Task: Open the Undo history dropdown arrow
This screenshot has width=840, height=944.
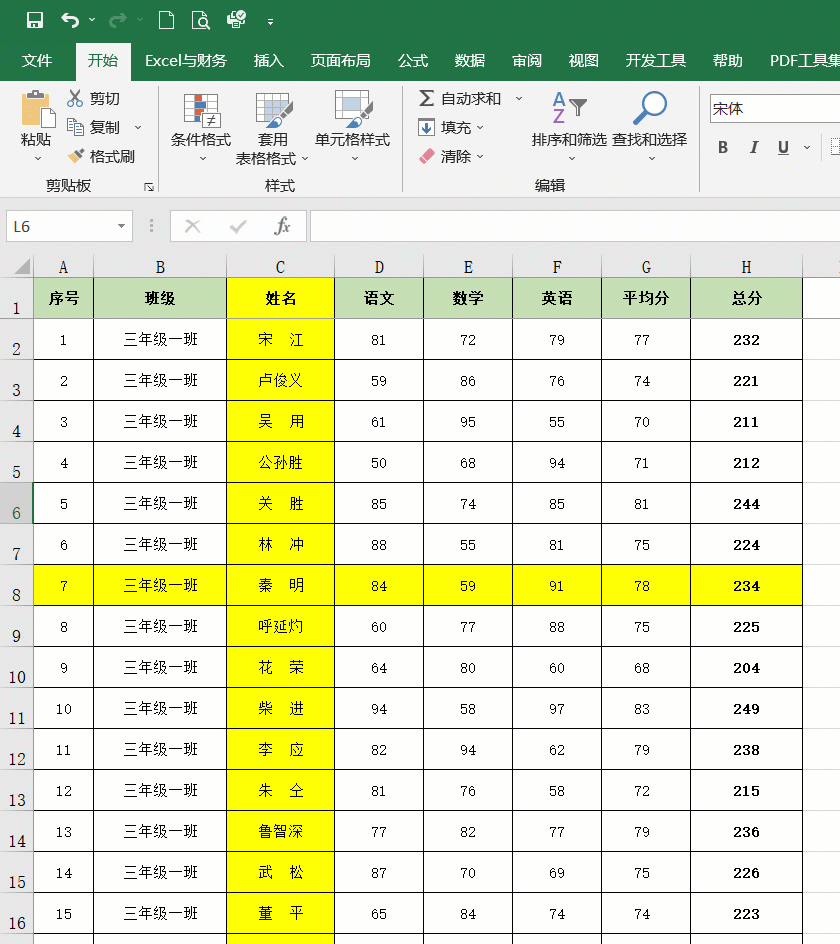Action: 92,20
